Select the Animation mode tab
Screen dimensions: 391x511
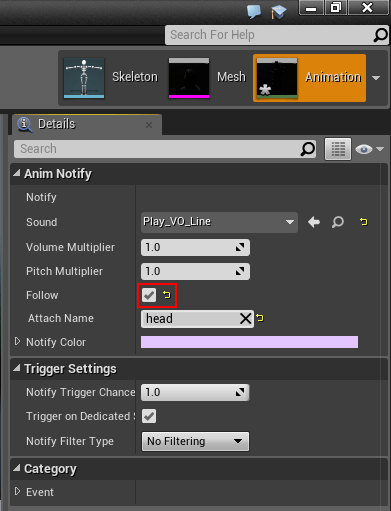pyautogui.click(x=309, y=78)
